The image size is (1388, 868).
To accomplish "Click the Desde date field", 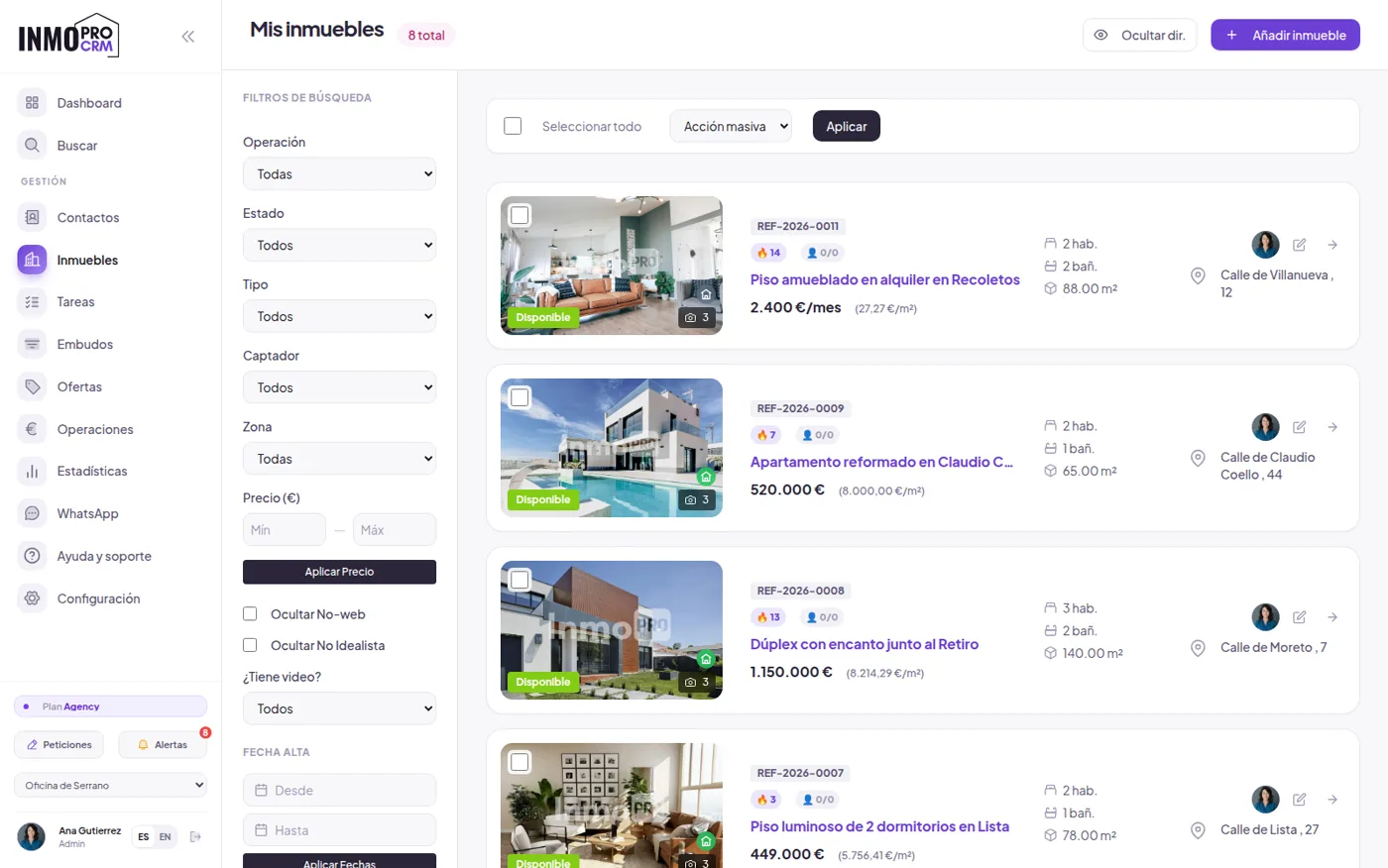I will pyautogui.click(x=339, y=791).
